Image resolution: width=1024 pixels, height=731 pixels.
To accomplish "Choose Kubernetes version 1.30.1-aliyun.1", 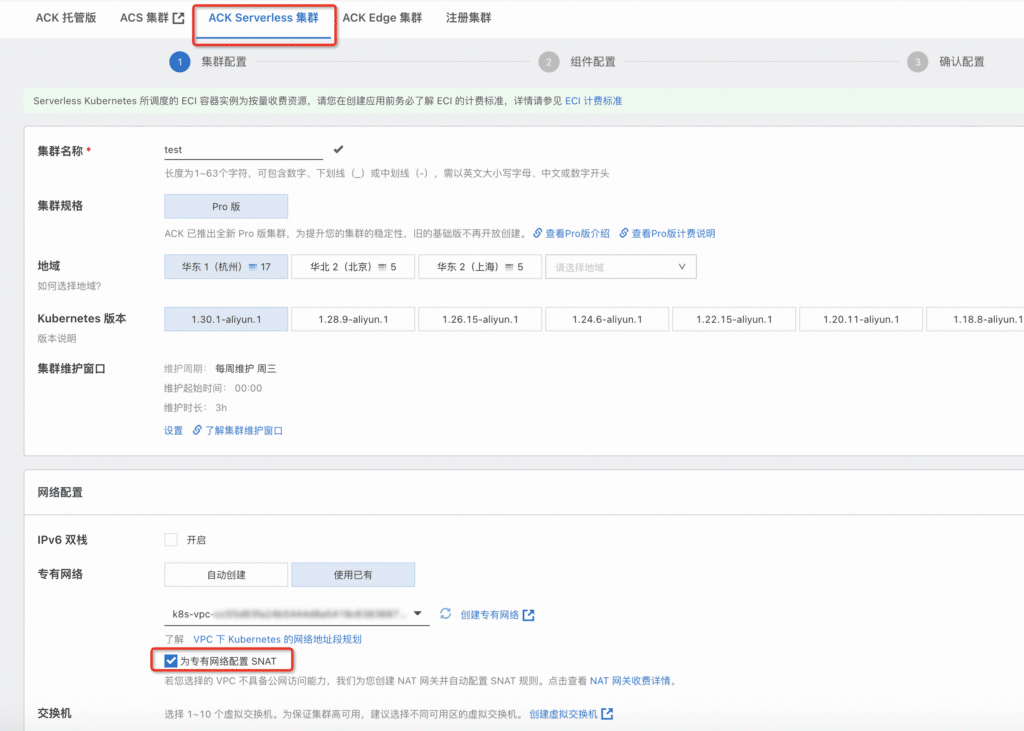I will coord(226,319).
